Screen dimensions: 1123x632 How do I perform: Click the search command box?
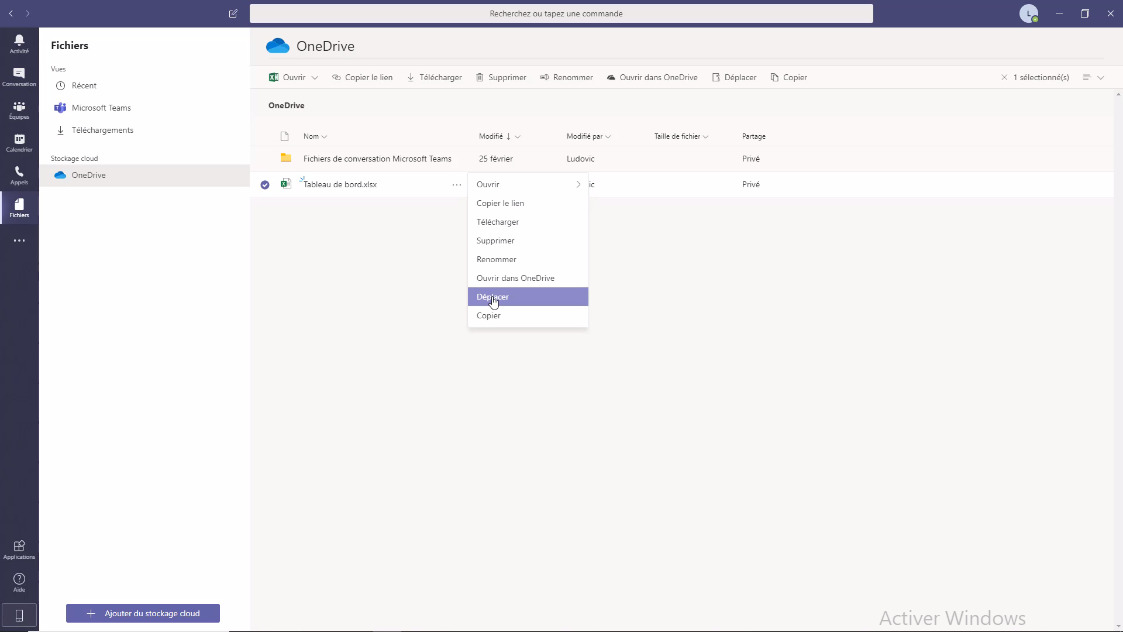click(561, 14)
